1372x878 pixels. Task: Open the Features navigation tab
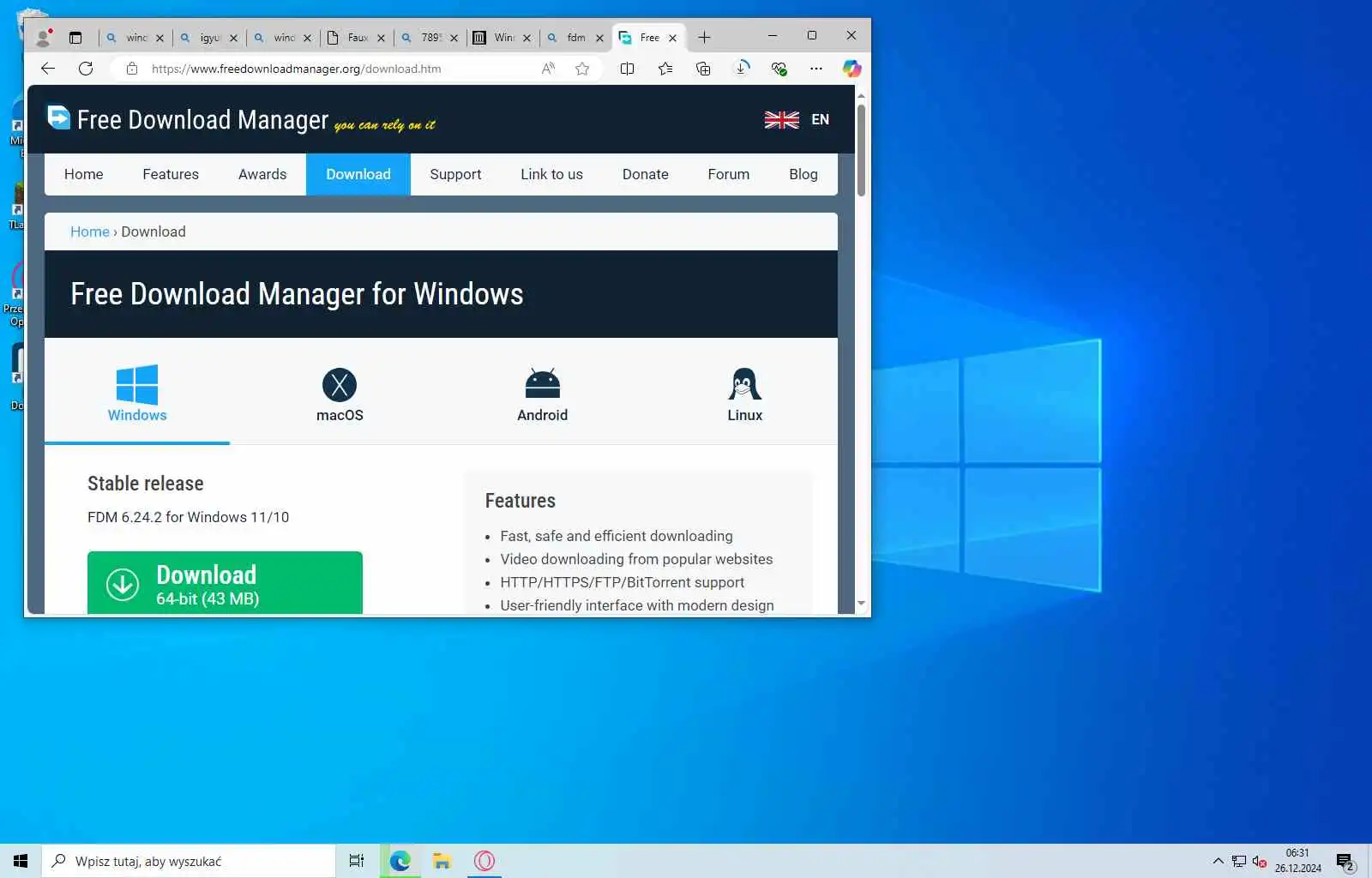pyautogui.click(x=171, y=174)
